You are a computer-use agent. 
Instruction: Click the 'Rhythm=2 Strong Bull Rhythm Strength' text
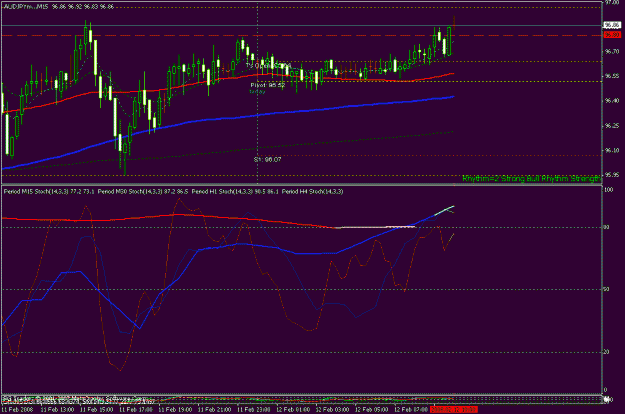point(531,179)
